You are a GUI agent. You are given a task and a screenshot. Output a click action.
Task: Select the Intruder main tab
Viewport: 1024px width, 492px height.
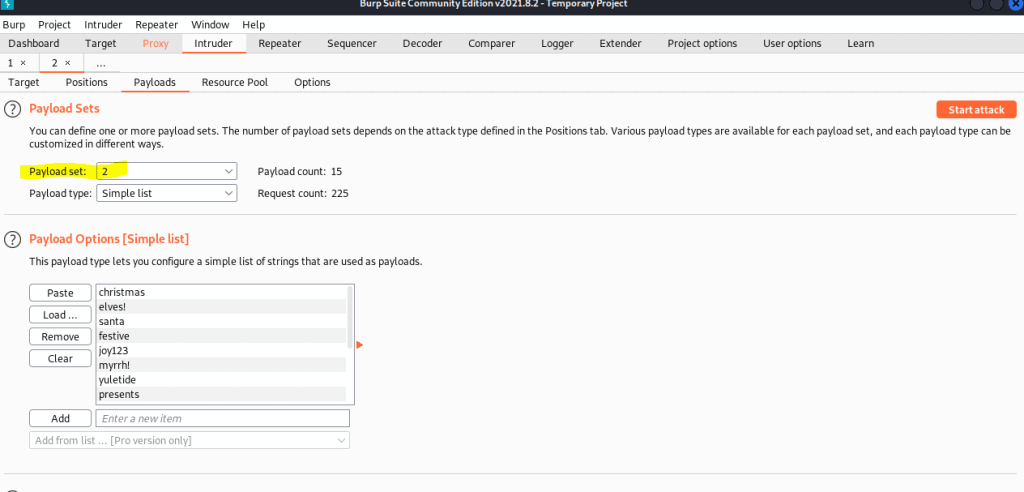[x=214, y=44]
